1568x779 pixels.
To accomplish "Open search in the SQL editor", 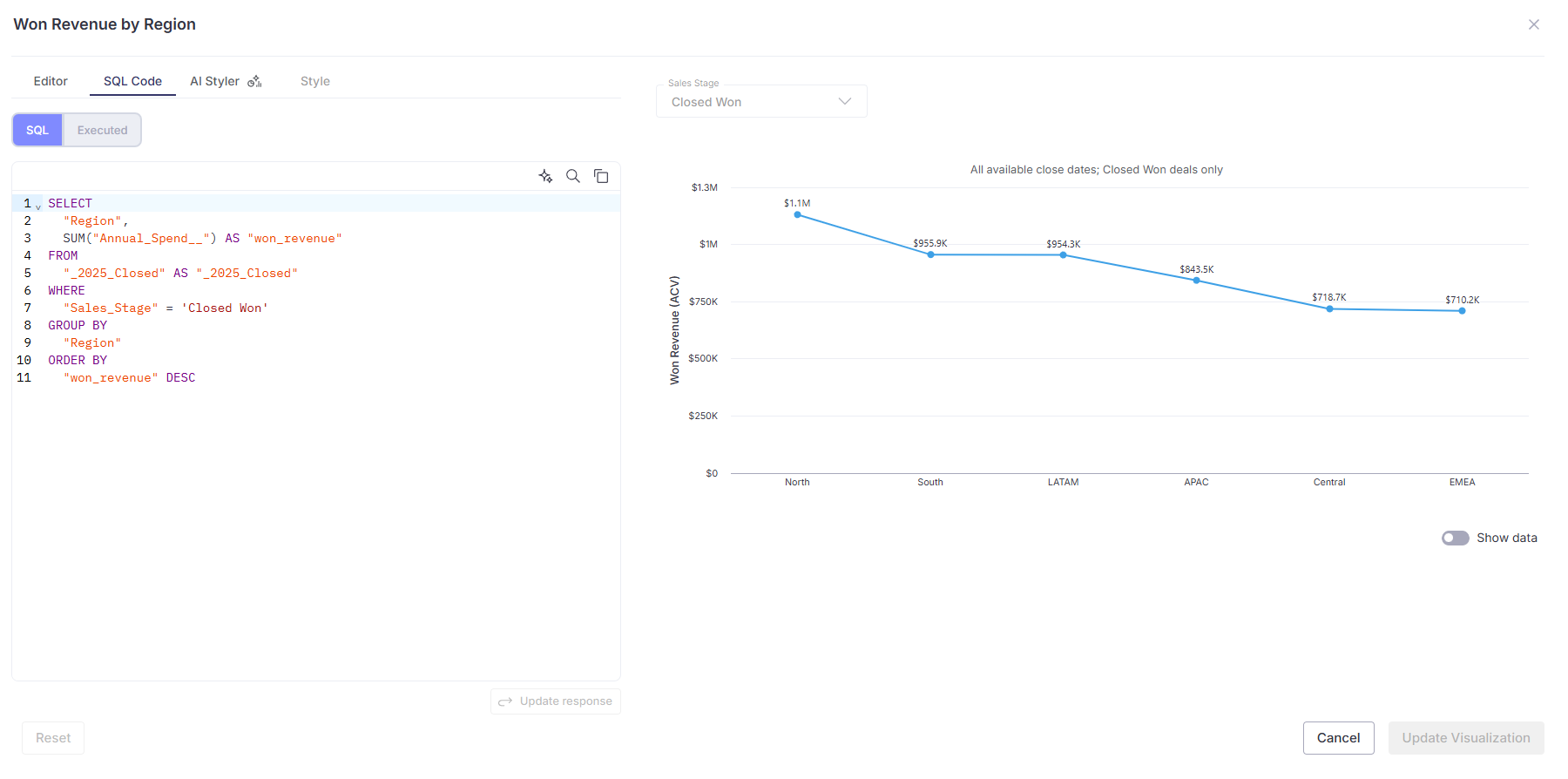I will [573, 176].
